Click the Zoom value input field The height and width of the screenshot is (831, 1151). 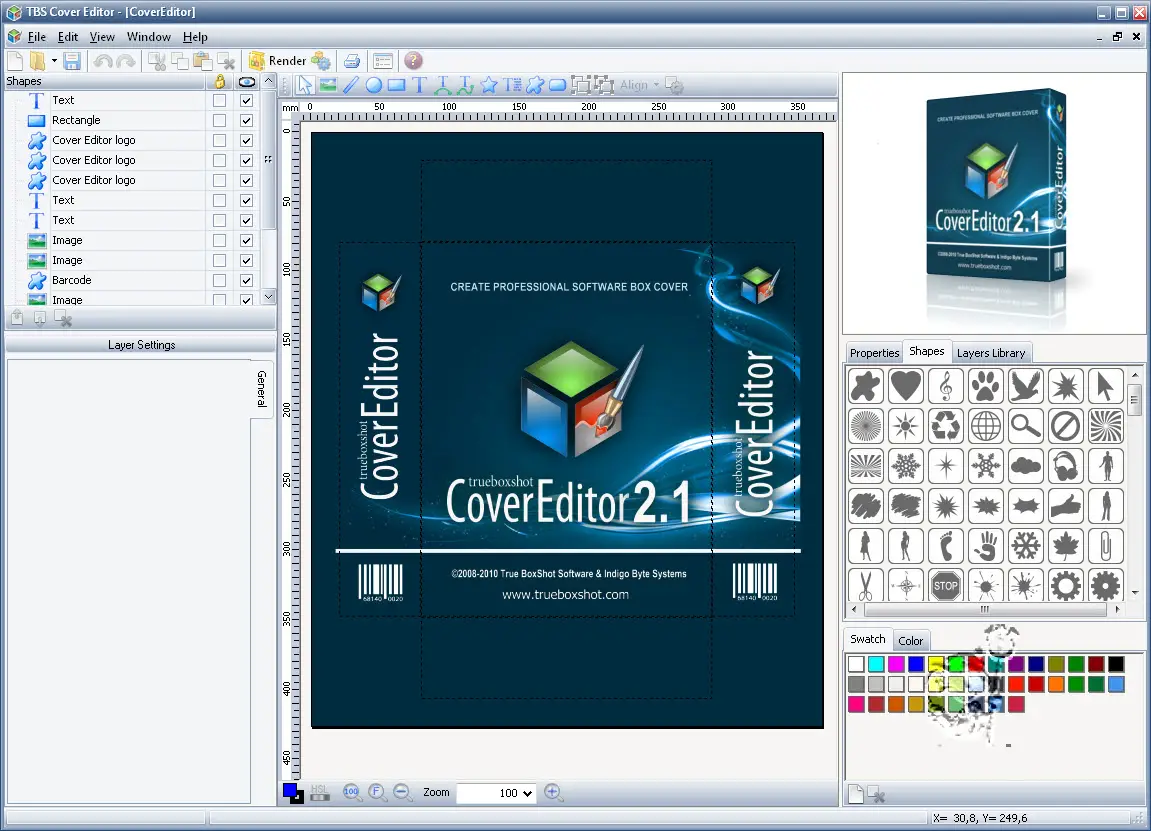point(488,793)
